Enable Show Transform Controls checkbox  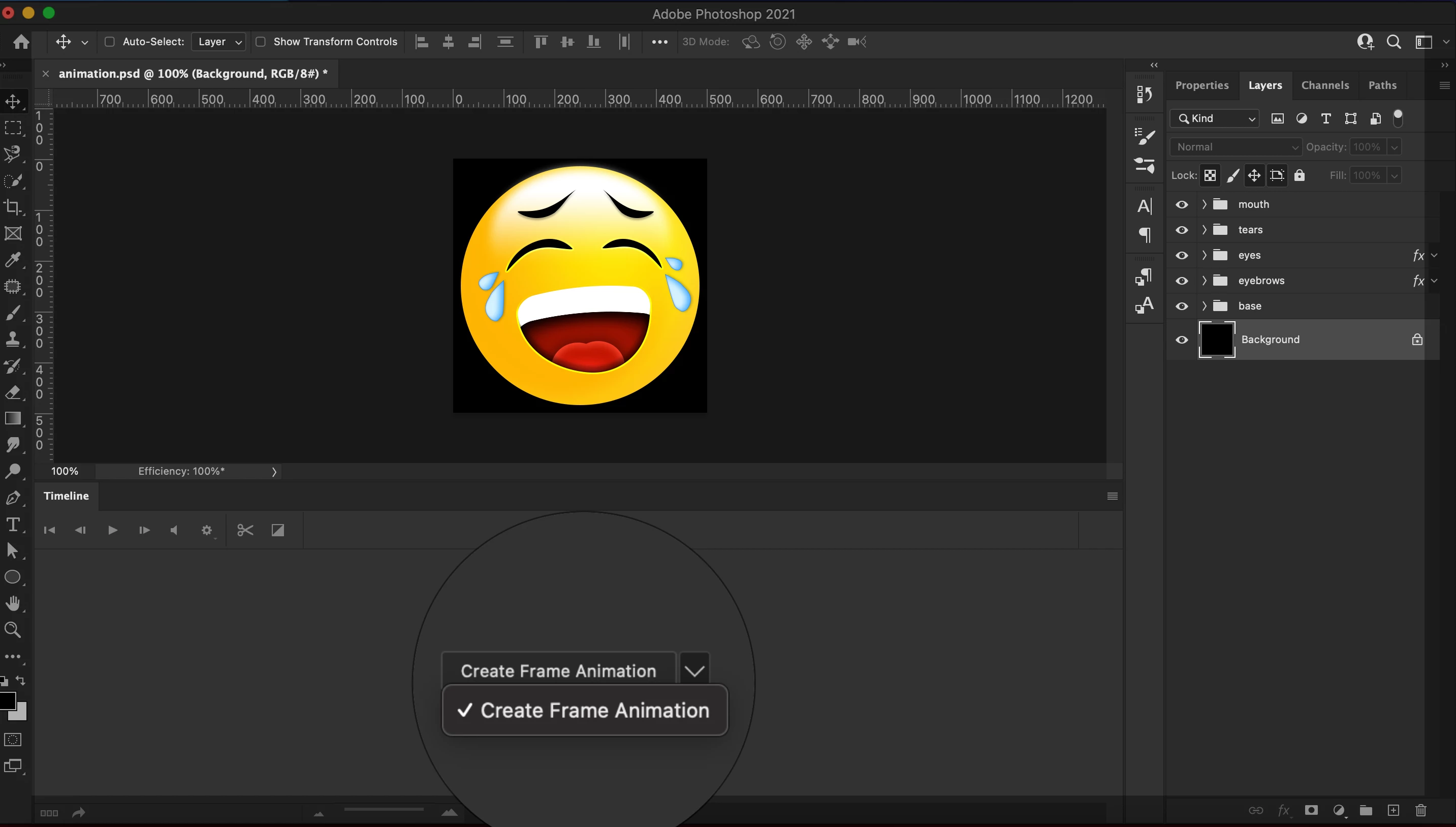pyautogui.click(x=261, y=42)
